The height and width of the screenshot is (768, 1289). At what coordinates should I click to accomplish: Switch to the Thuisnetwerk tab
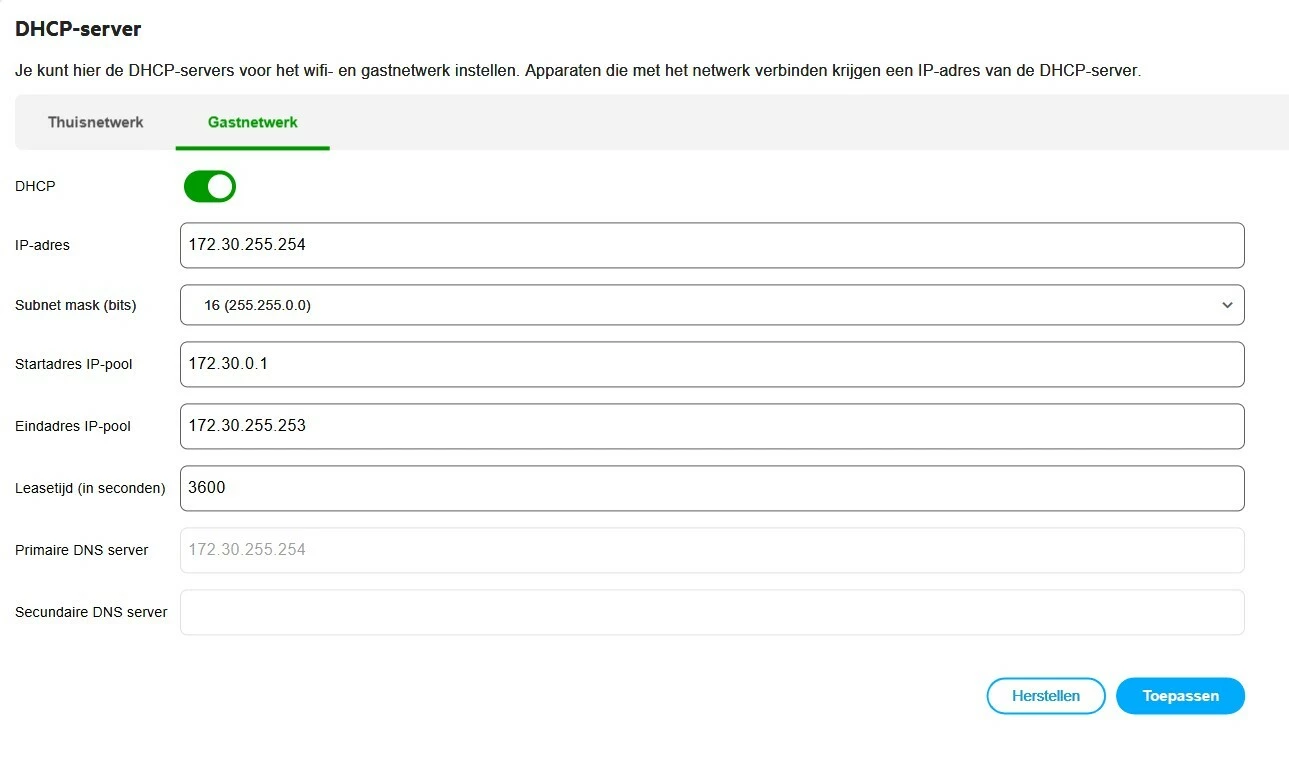(x=96, y=122)
